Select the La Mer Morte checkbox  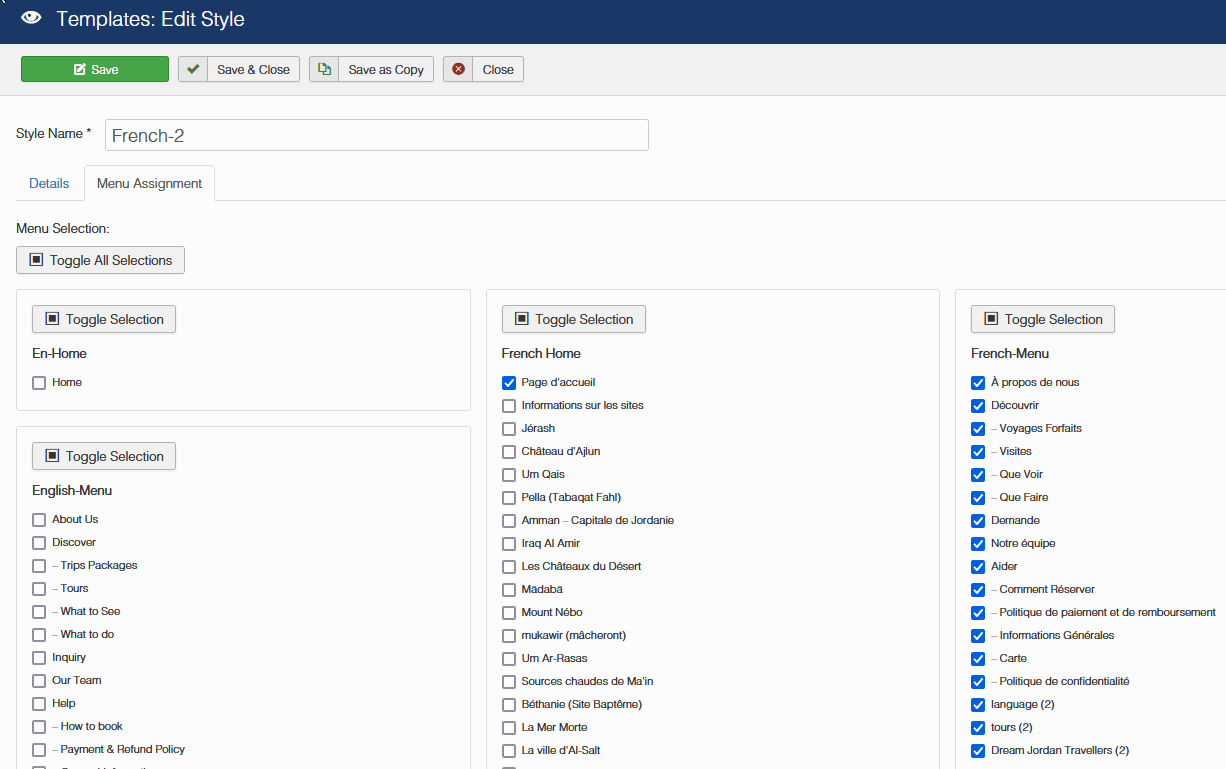tap(509, 728)
